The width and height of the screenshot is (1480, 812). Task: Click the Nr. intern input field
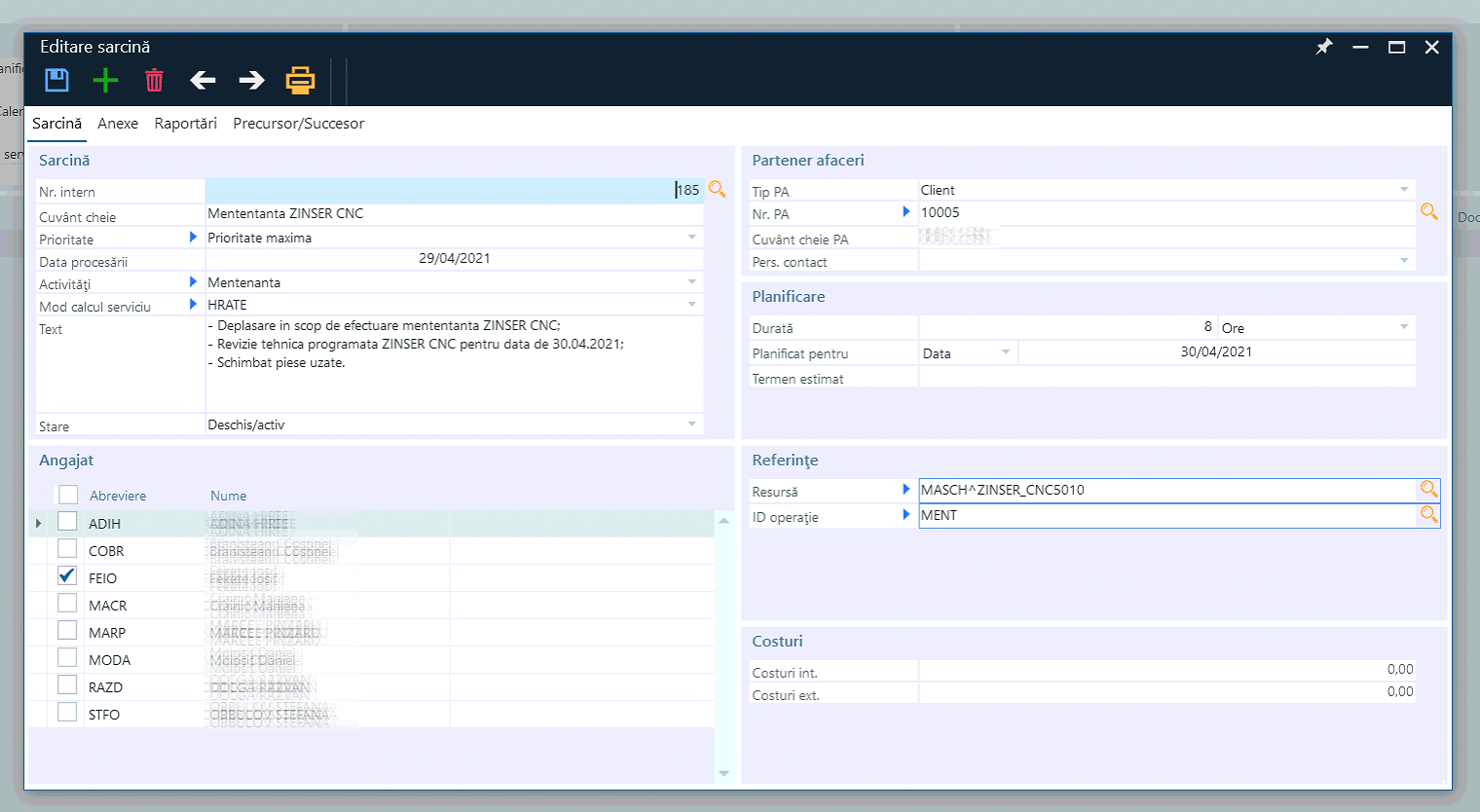click(x=454, y=190)
